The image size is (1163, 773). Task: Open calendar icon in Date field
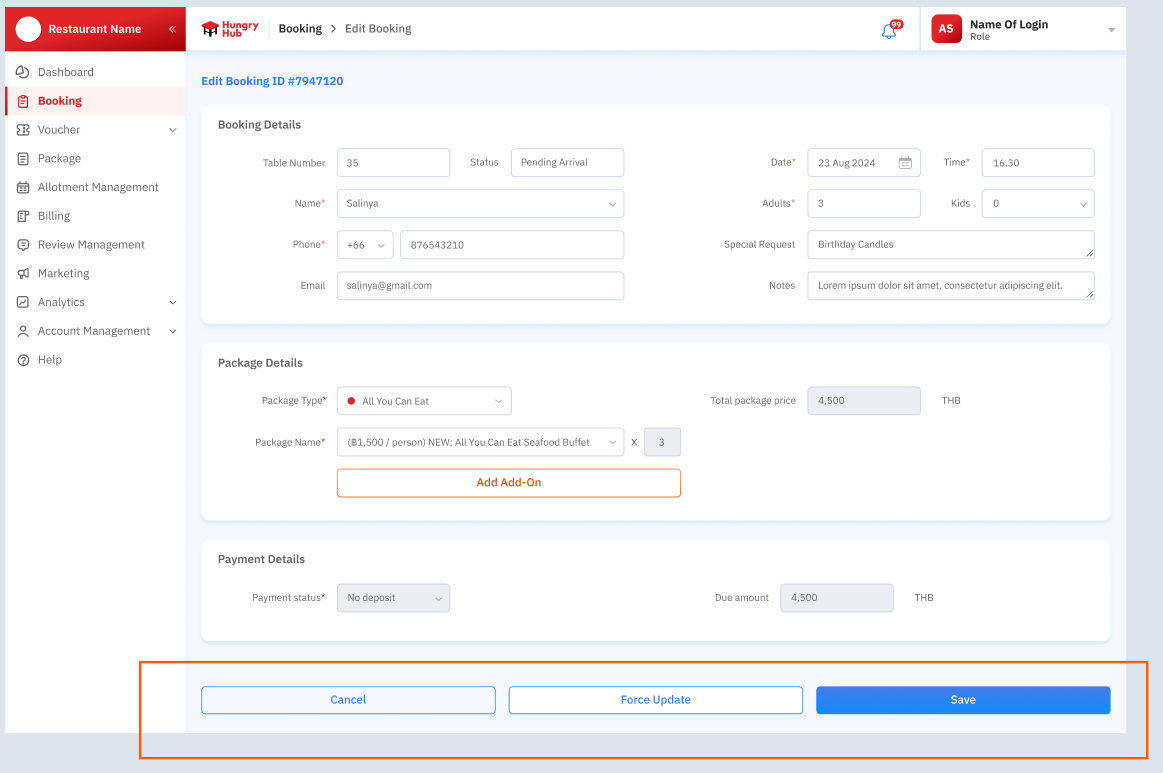[905, 163]
